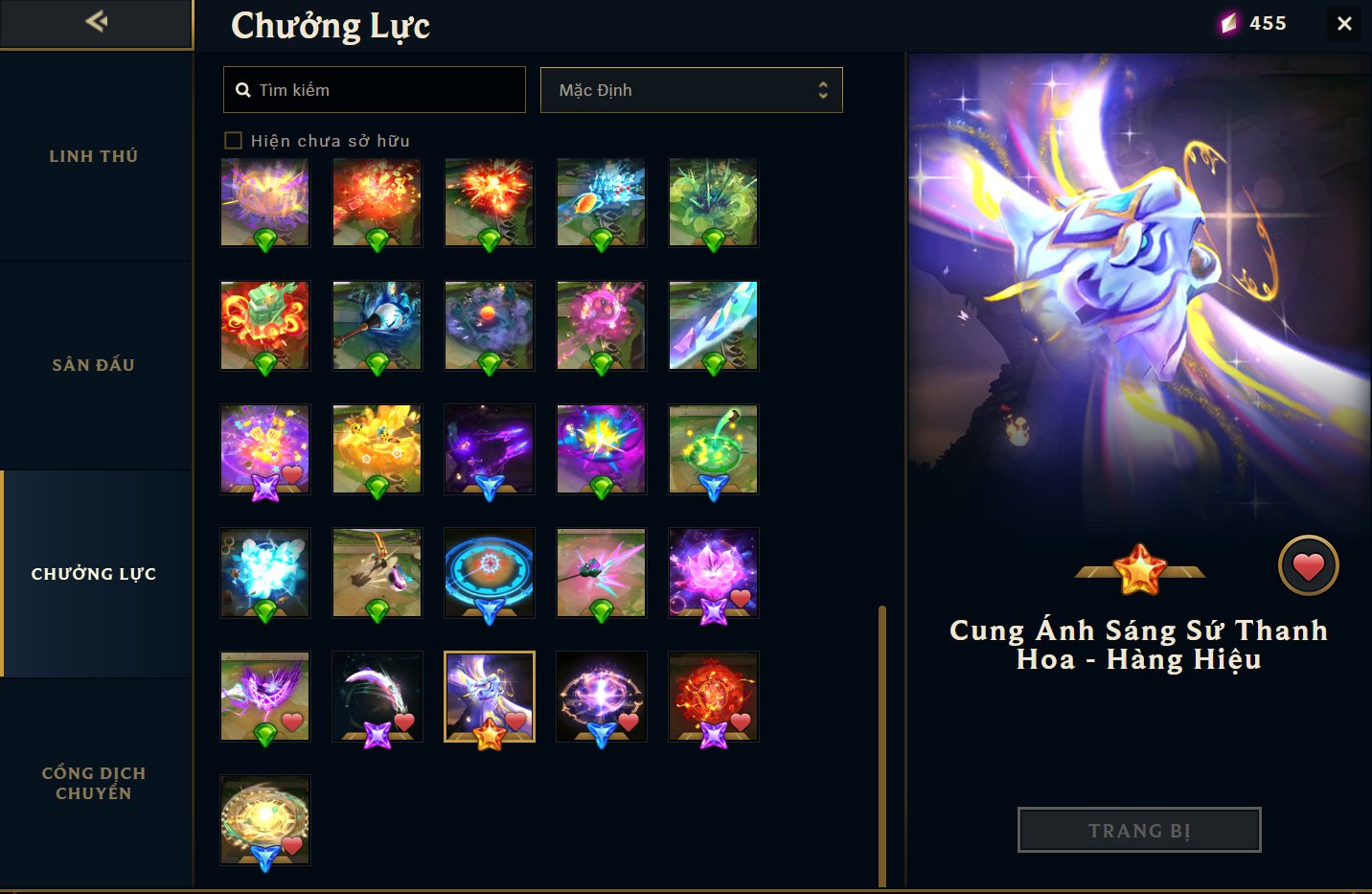This screenshot has height=894, width=1372.
Task: Open the Mặc Định sort dropdown
Action: point(691,90)
